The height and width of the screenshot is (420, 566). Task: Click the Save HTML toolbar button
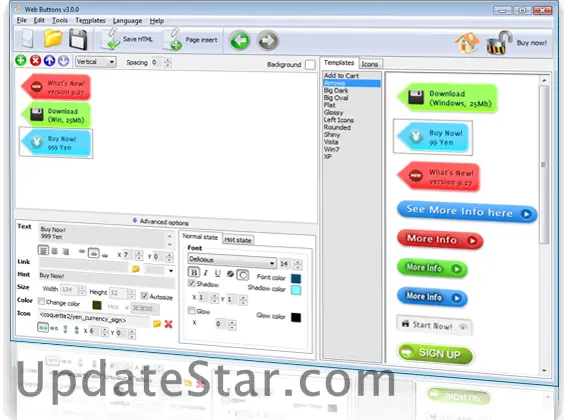point(126,39)
